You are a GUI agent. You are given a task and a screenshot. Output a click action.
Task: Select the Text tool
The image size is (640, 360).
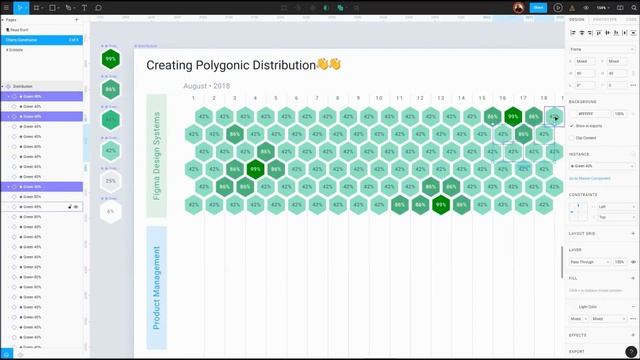[84, 7]
